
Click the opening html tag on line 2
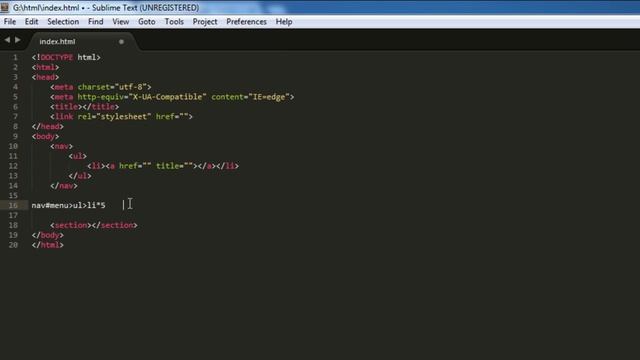coord(45,67)
